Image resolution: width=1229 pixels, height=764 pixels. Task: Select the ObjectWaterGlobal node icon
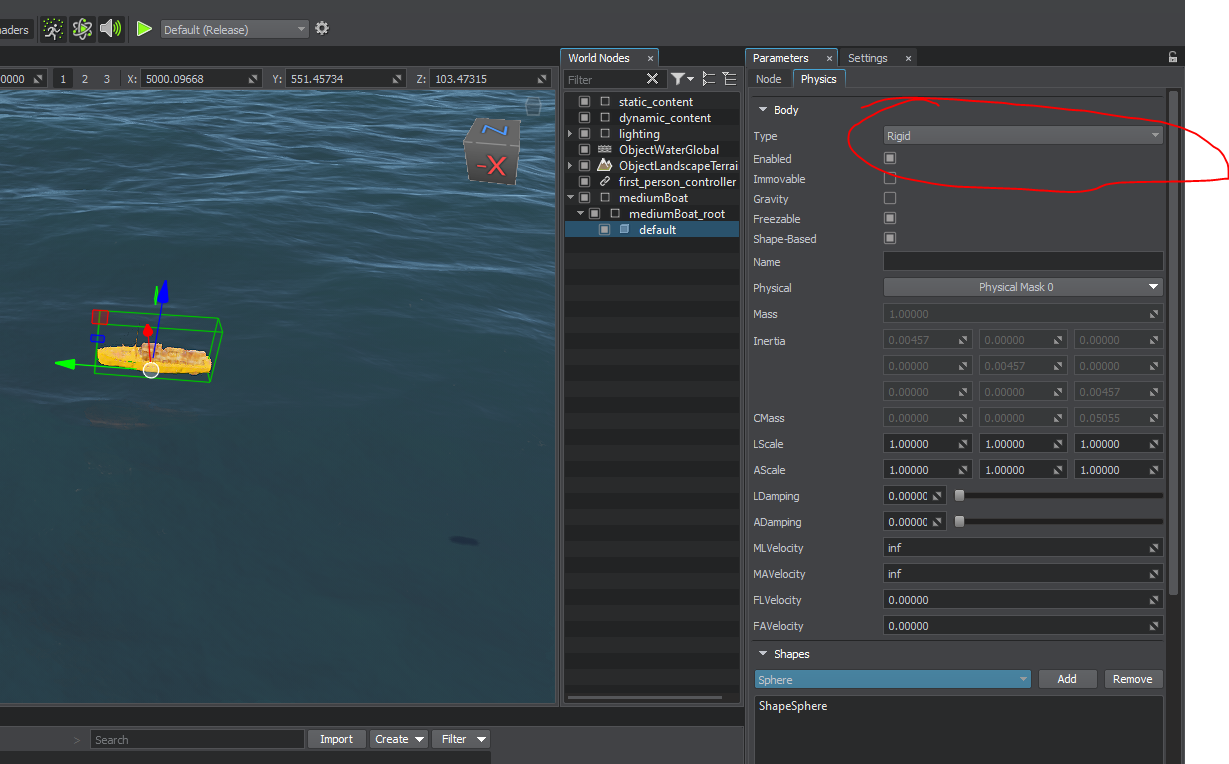(x=605, y=149)
